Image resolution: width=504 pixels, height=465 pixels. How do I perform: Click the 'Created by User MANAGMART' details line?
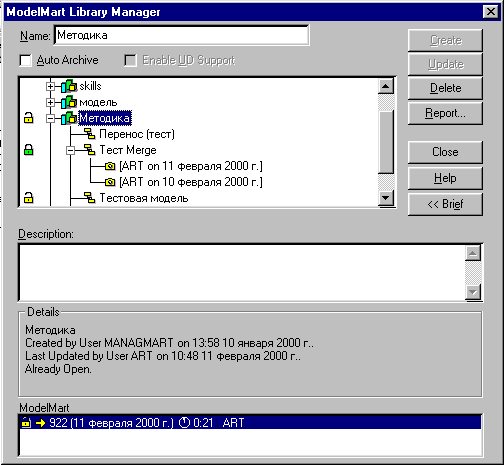169,343
